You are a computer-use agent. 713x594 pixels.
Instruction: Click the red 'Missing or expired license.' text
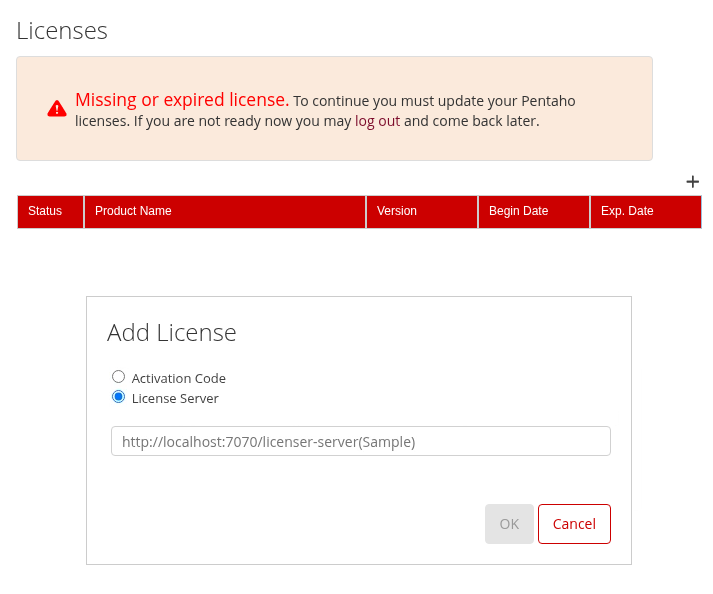182,100
